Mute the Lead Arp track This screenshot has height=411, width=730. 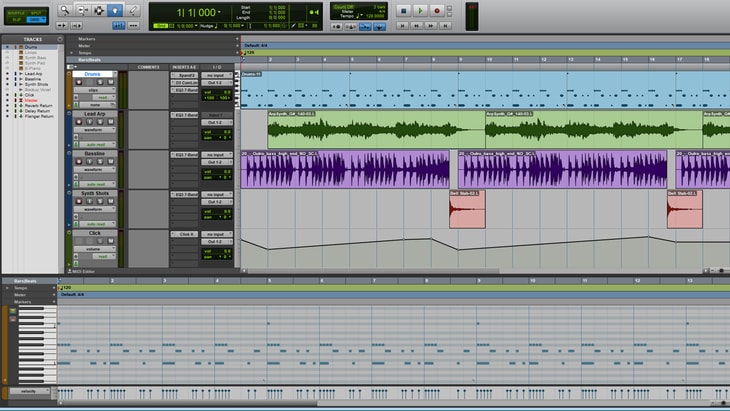[111, 122]
